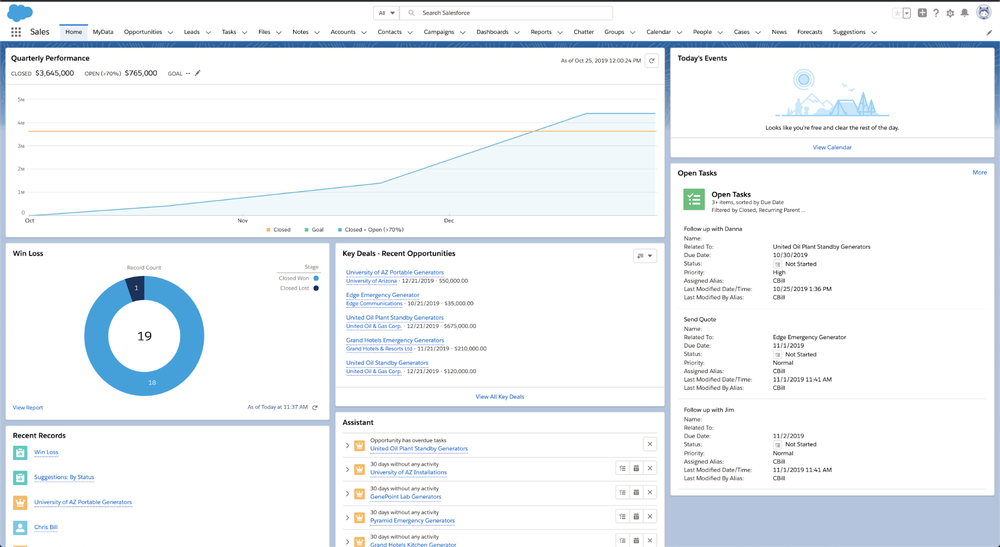Screen dimensions: 1000x547
Task: Toggle Closed Lost legend in Win Loss
Action: 298,288
